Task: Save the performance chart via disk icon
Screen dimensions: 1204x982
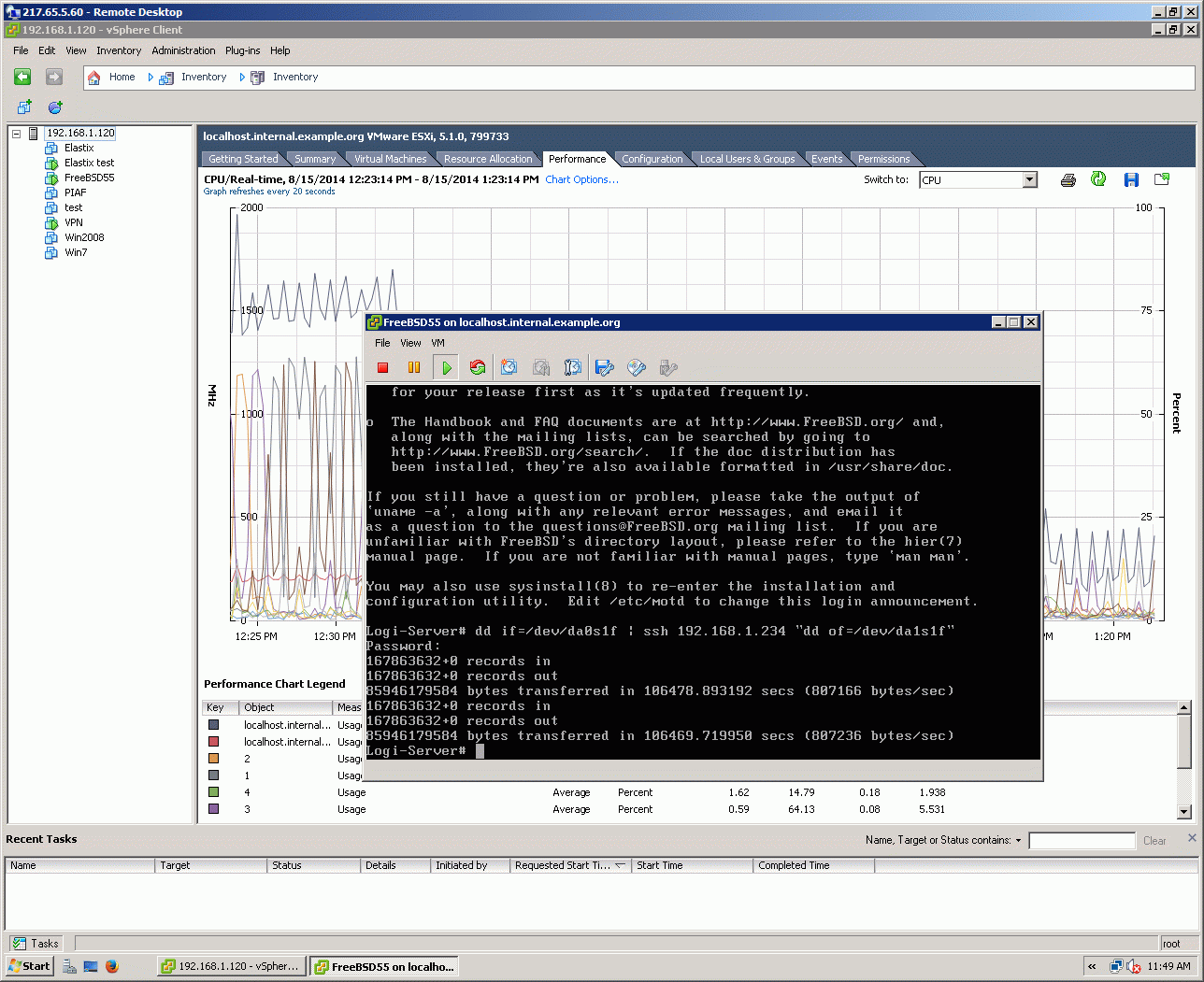Action: 1131,179
